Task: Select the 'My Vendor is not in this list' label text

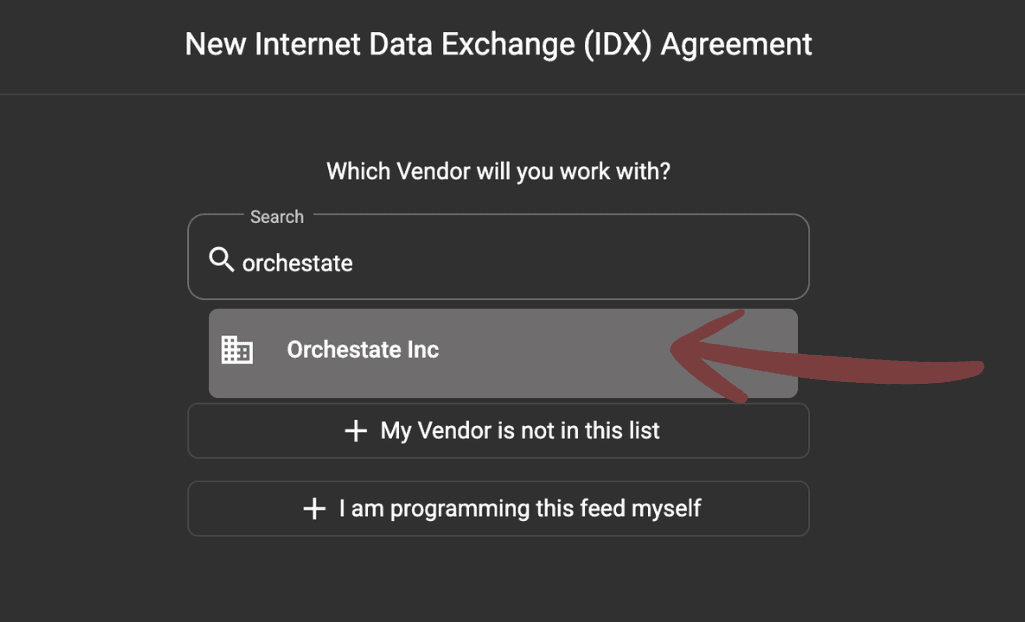Action: [x=518, y=430]
